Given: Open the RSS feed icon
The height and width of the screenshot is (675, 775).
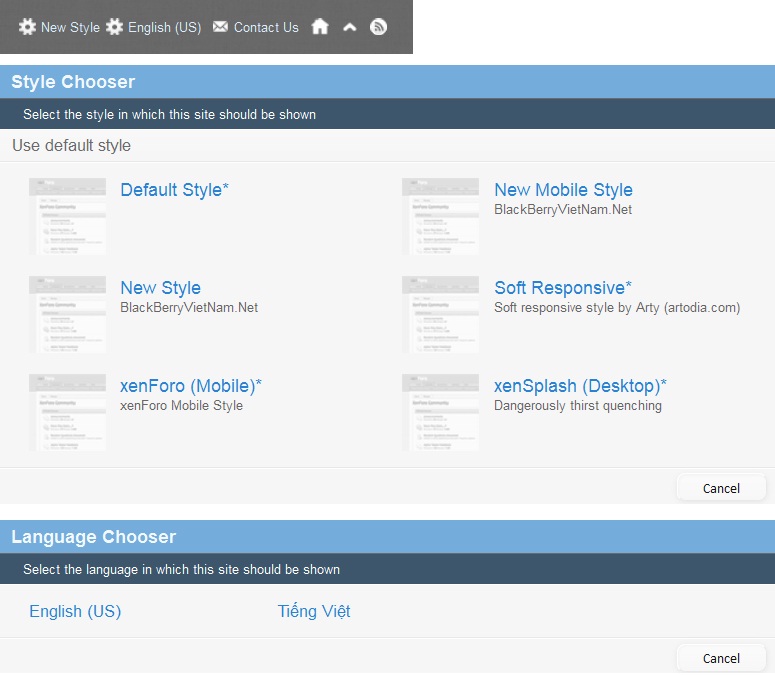Looking at the screenshot, I should coord(379,27).
